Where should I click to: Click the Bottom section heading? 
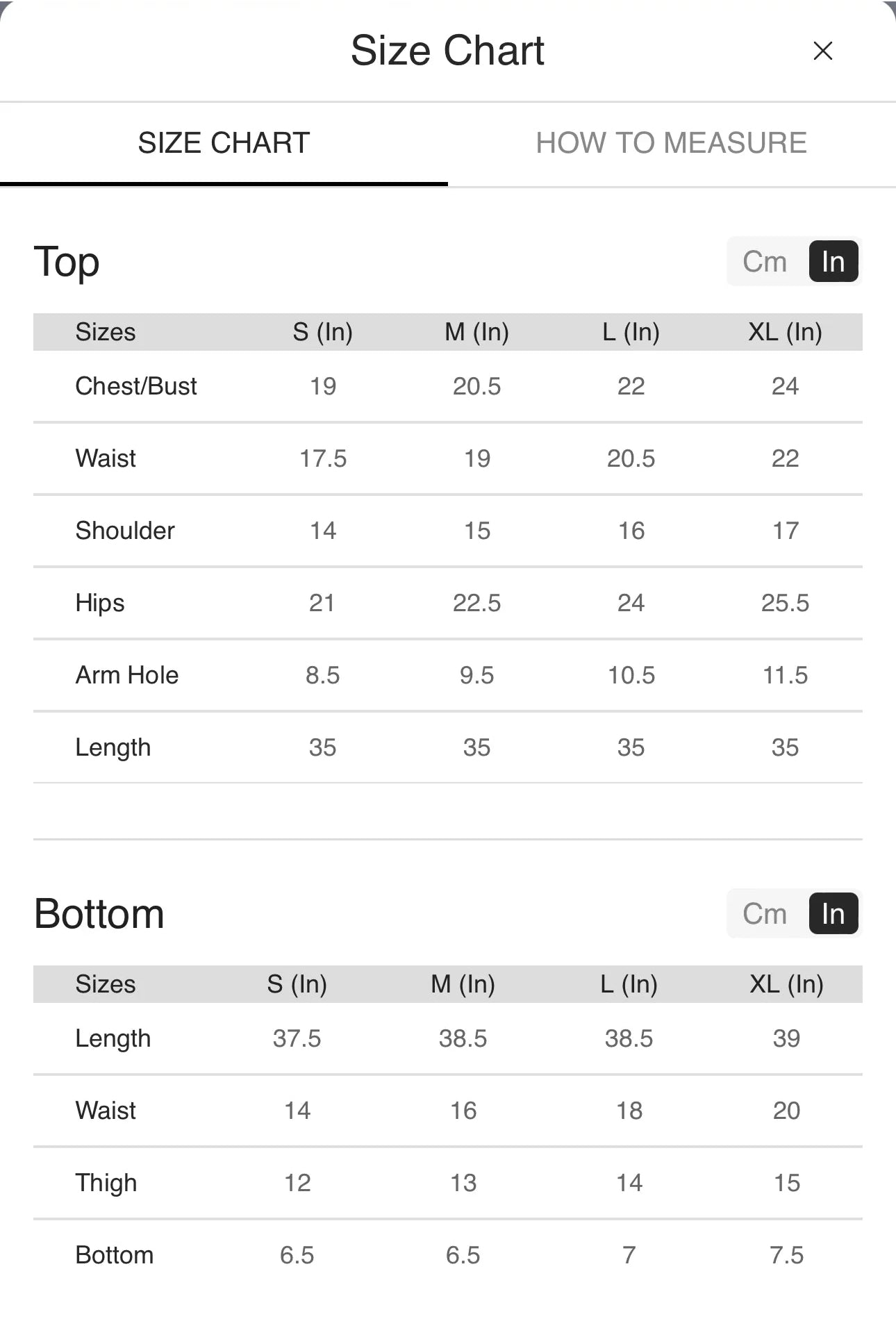pyautogui.click(x=99, y=914)
